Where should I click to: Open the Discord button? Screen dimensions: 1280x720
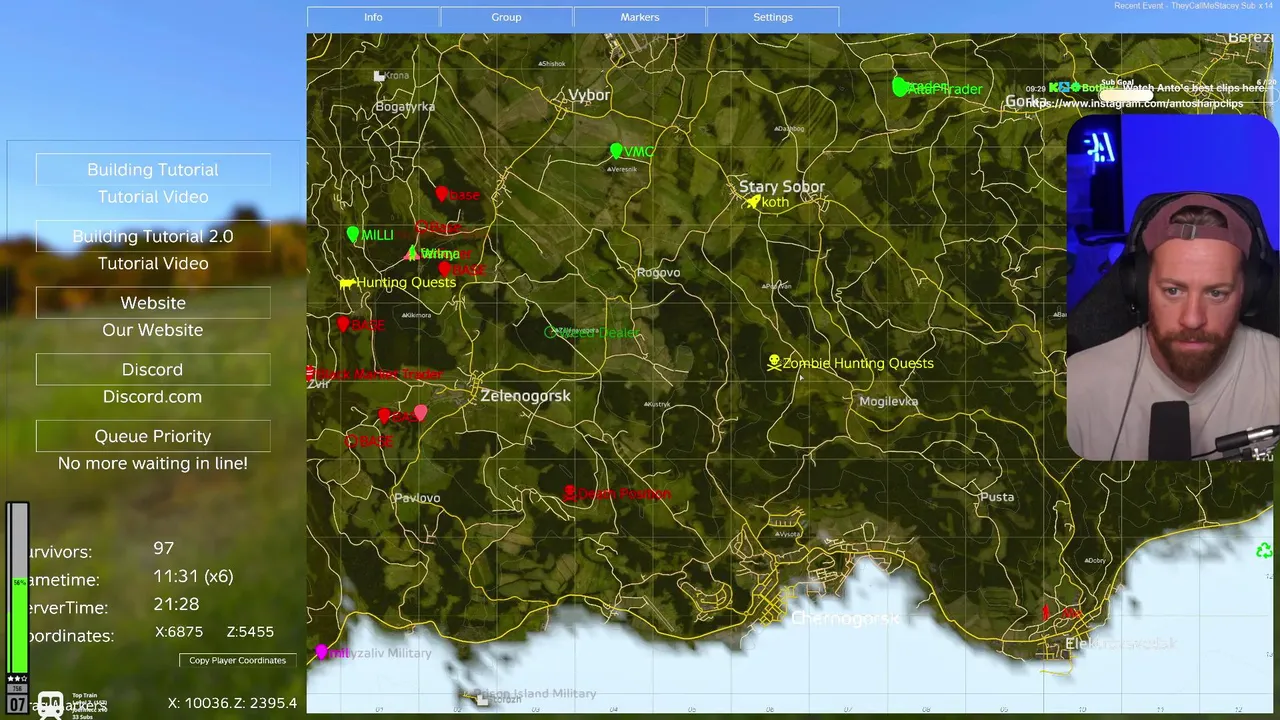(153, 369)
